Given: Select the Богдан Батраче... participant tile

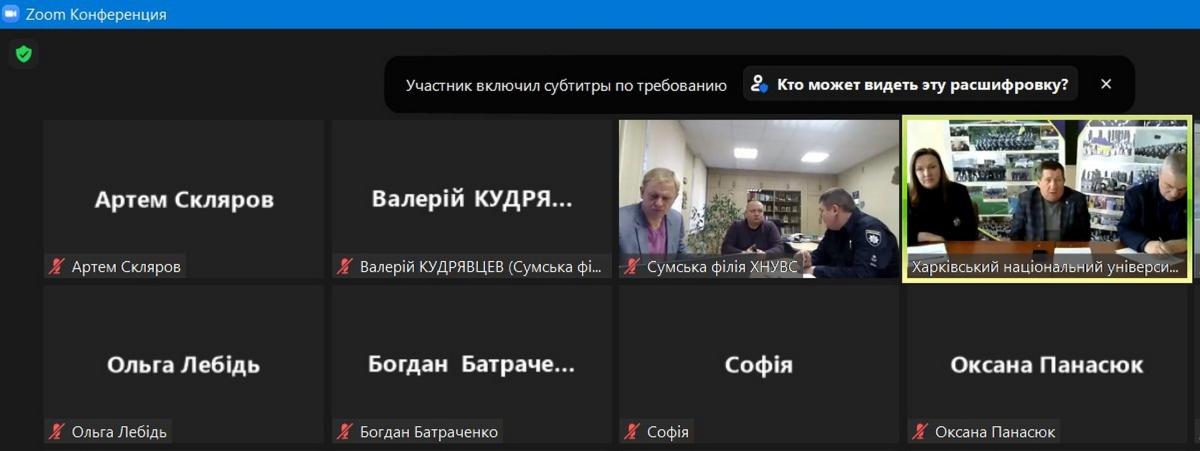Looking at the screenshot, I should tap(472, 364).
